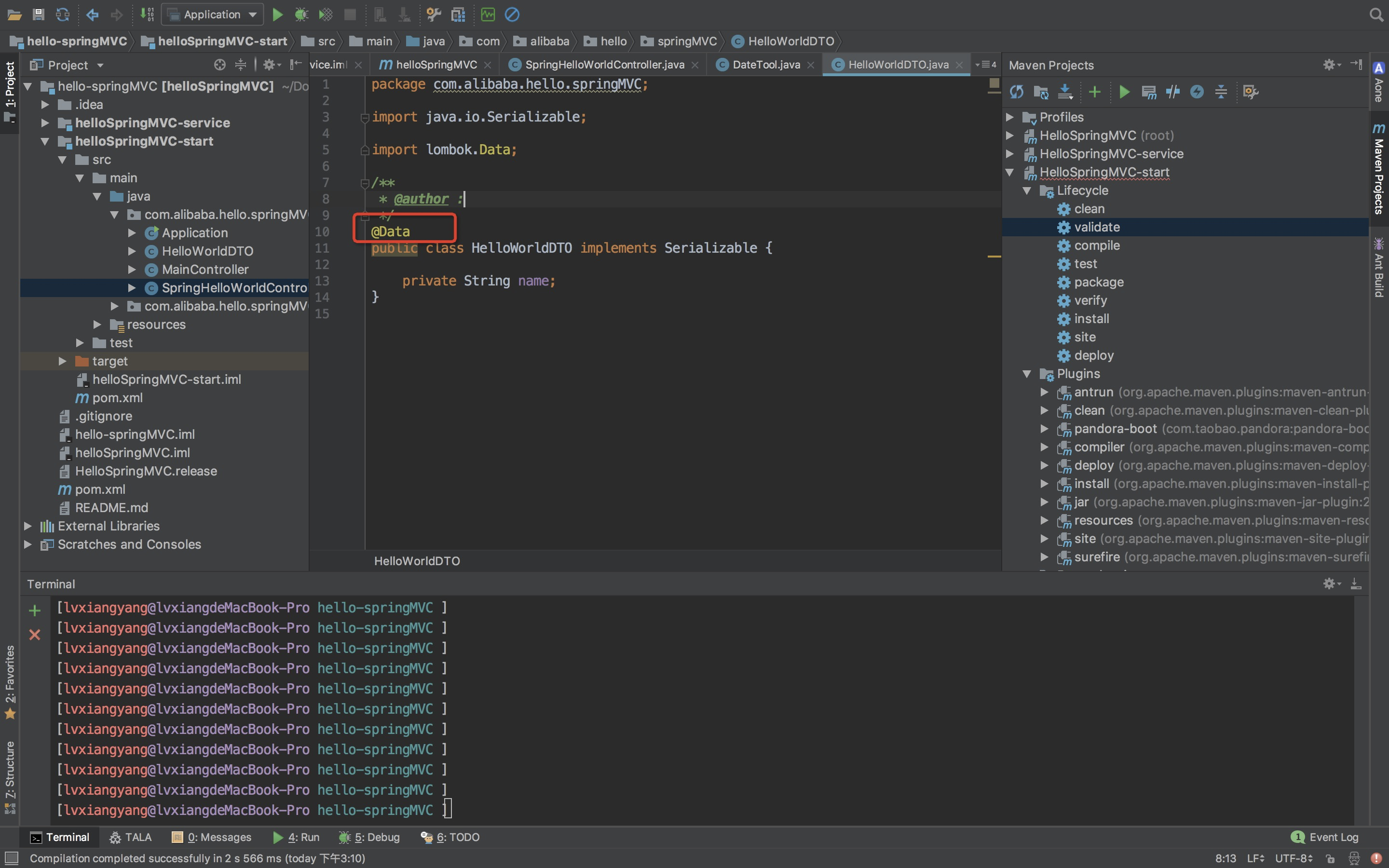1389x868 pixels.
Task: Switch to SpringHelloWorldController.java tab
Action: point(604,65)
